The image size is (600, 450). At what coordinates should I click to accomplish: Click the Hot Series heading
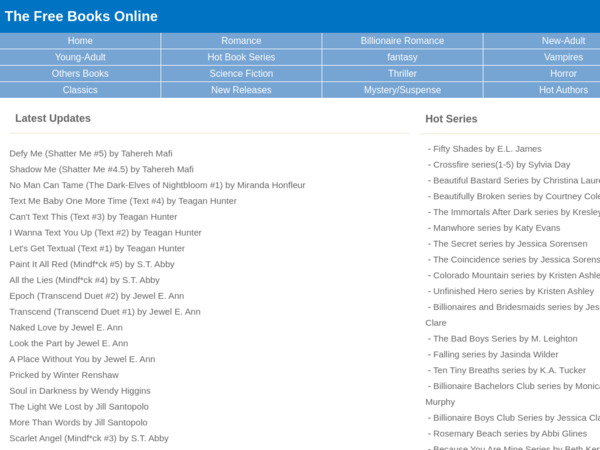pos(451,119)
